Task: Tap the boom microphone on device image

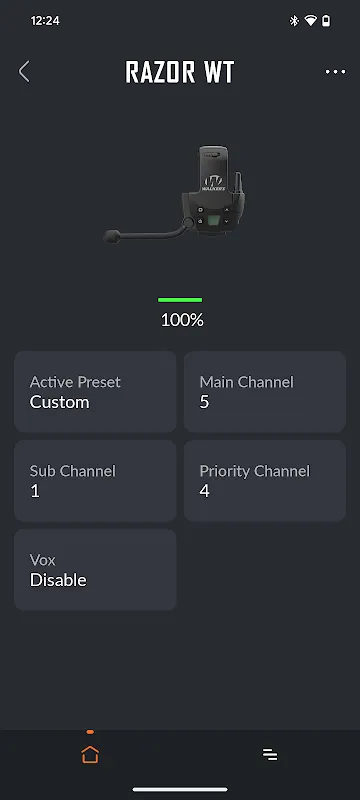Action: 145,232
